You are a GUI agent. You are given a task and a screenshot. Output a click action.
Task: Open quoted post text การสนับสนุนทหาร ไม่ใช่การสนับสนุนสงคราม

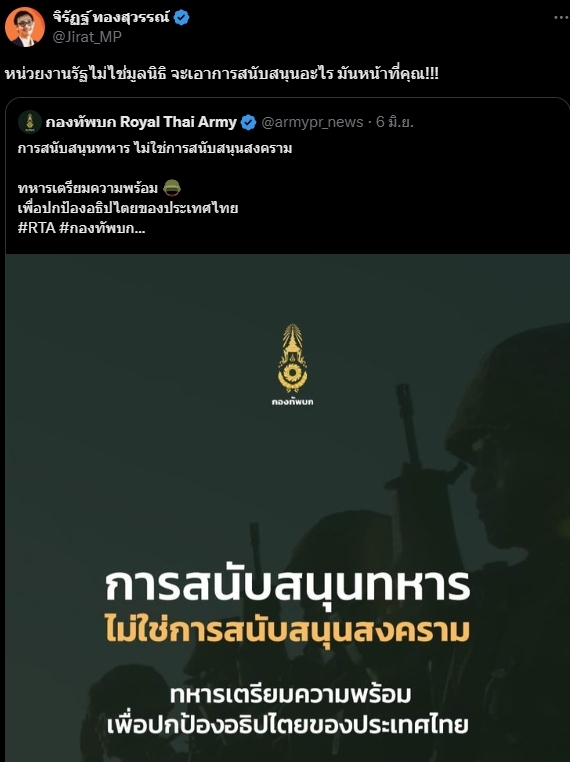pos(155,148)
